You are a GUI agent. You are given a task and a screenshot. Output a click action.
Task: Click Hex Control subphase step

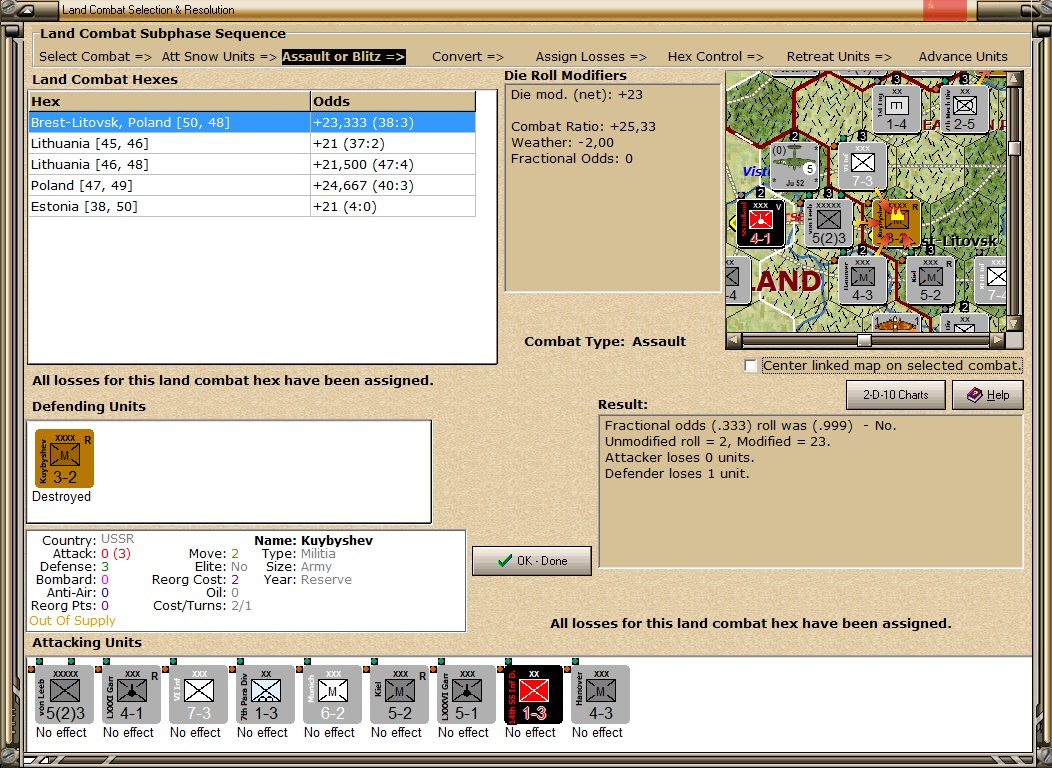pos(715,57)
